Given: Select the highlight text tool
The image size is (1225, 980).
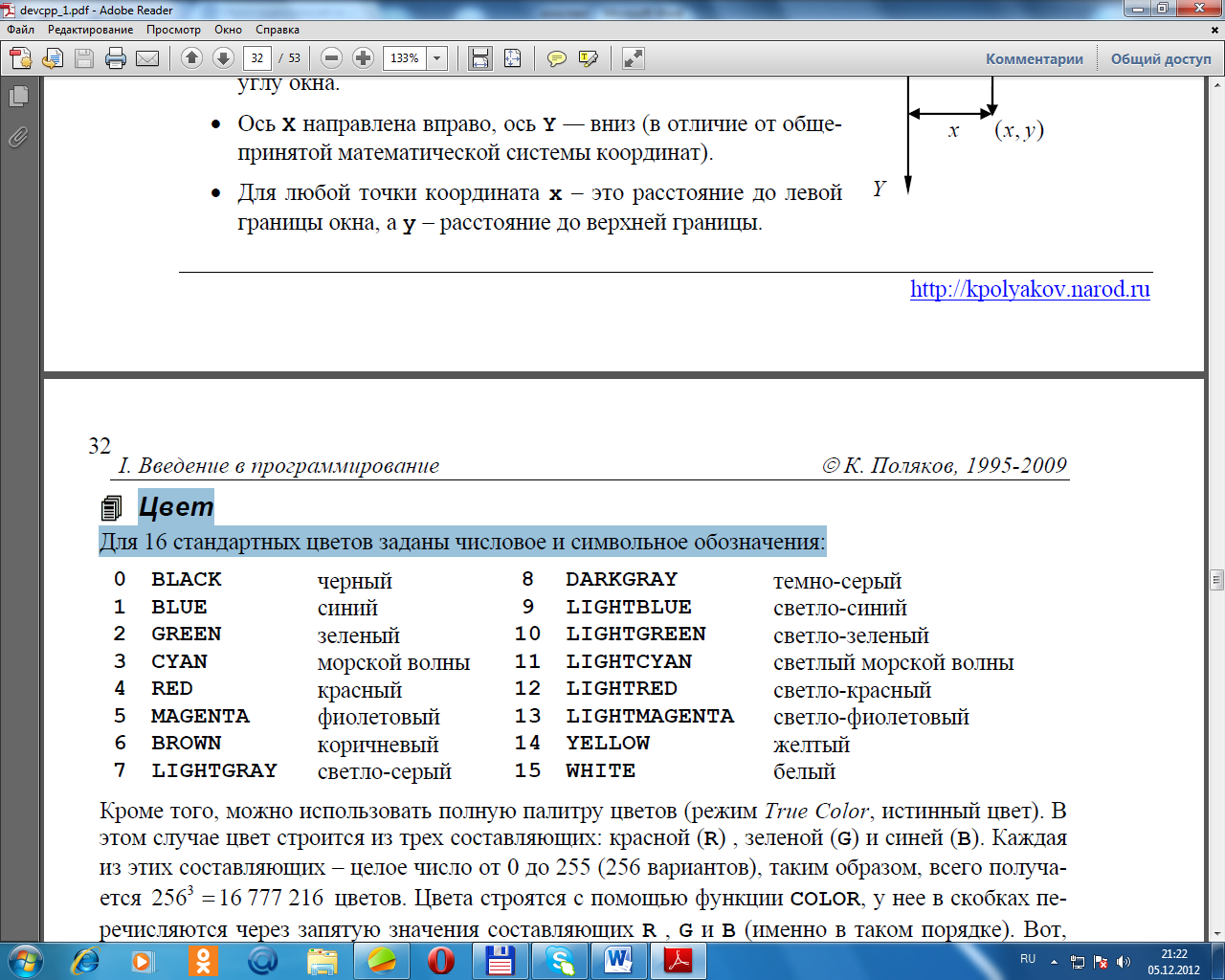Looking at the screenshot, I should [x=589, y=58].
